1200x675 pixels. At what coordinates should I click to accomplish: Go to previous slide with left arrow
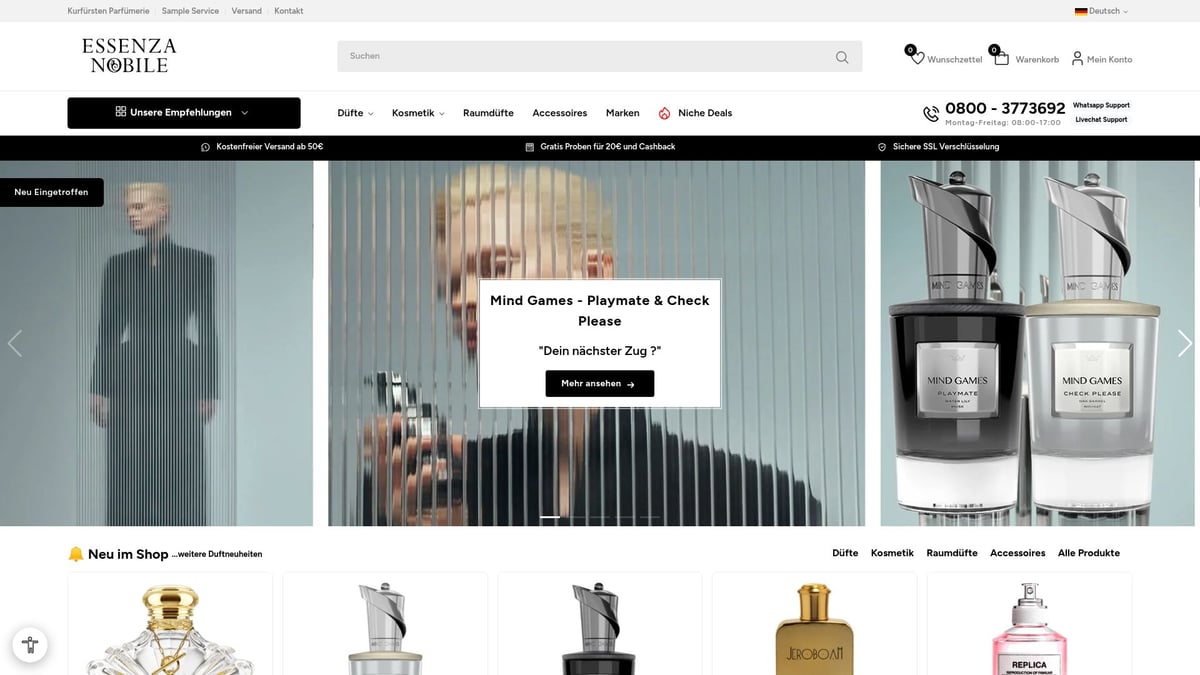click(x=14, y=343)
